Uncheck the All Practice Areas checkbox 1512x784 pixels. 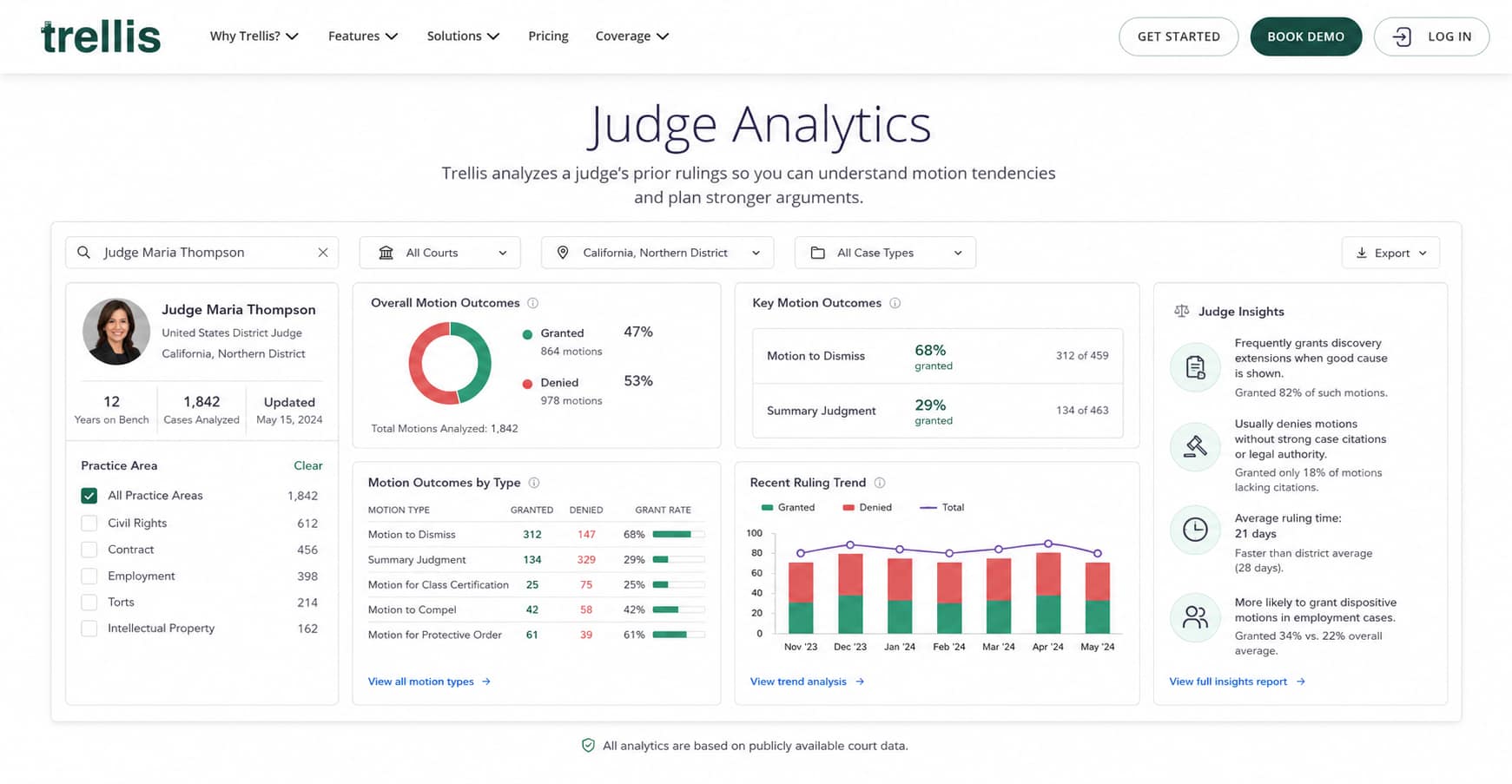click(x=89, y=496)
